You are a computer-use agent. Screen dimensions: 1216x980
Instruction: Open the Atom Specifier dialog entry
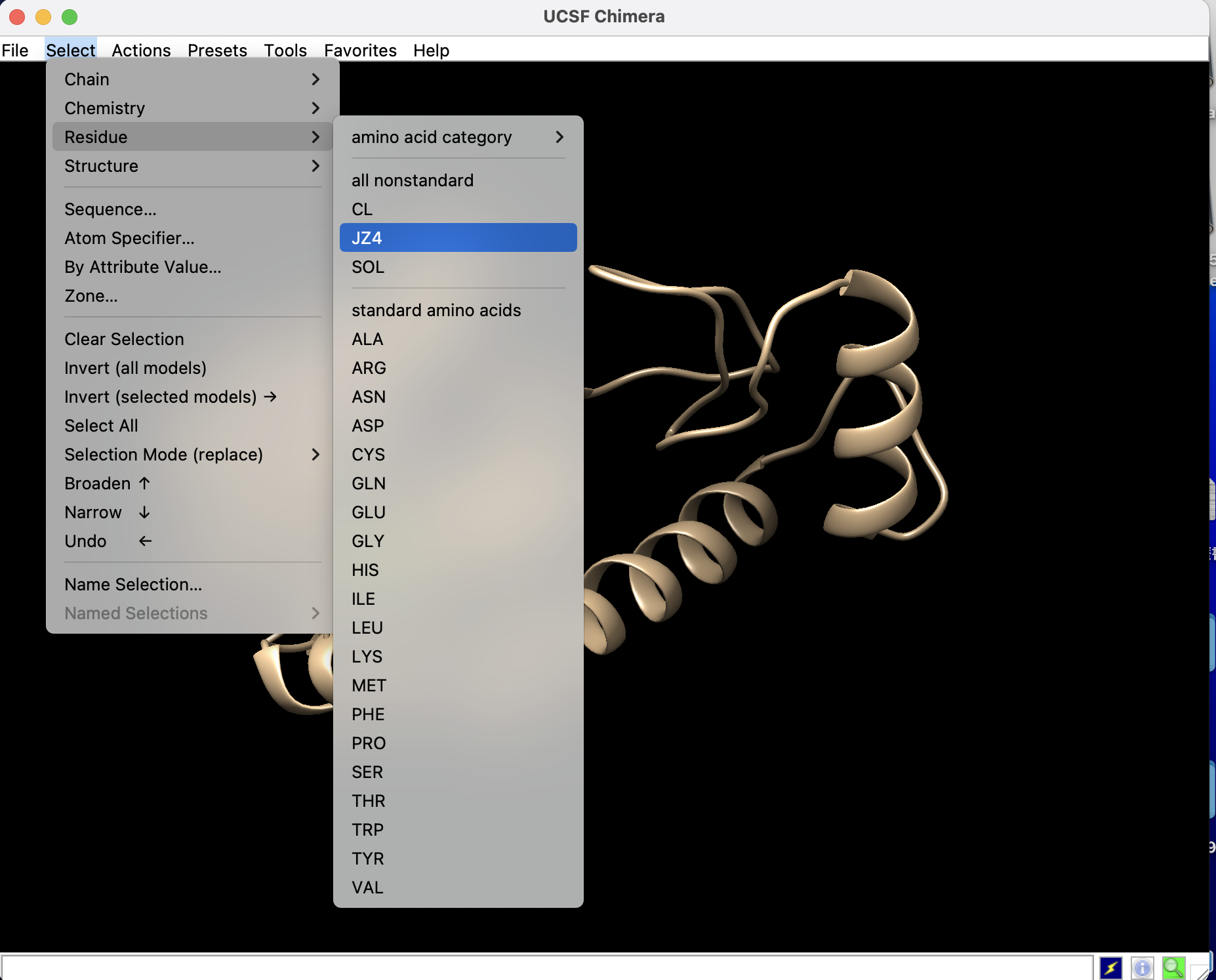click(129, 238)
